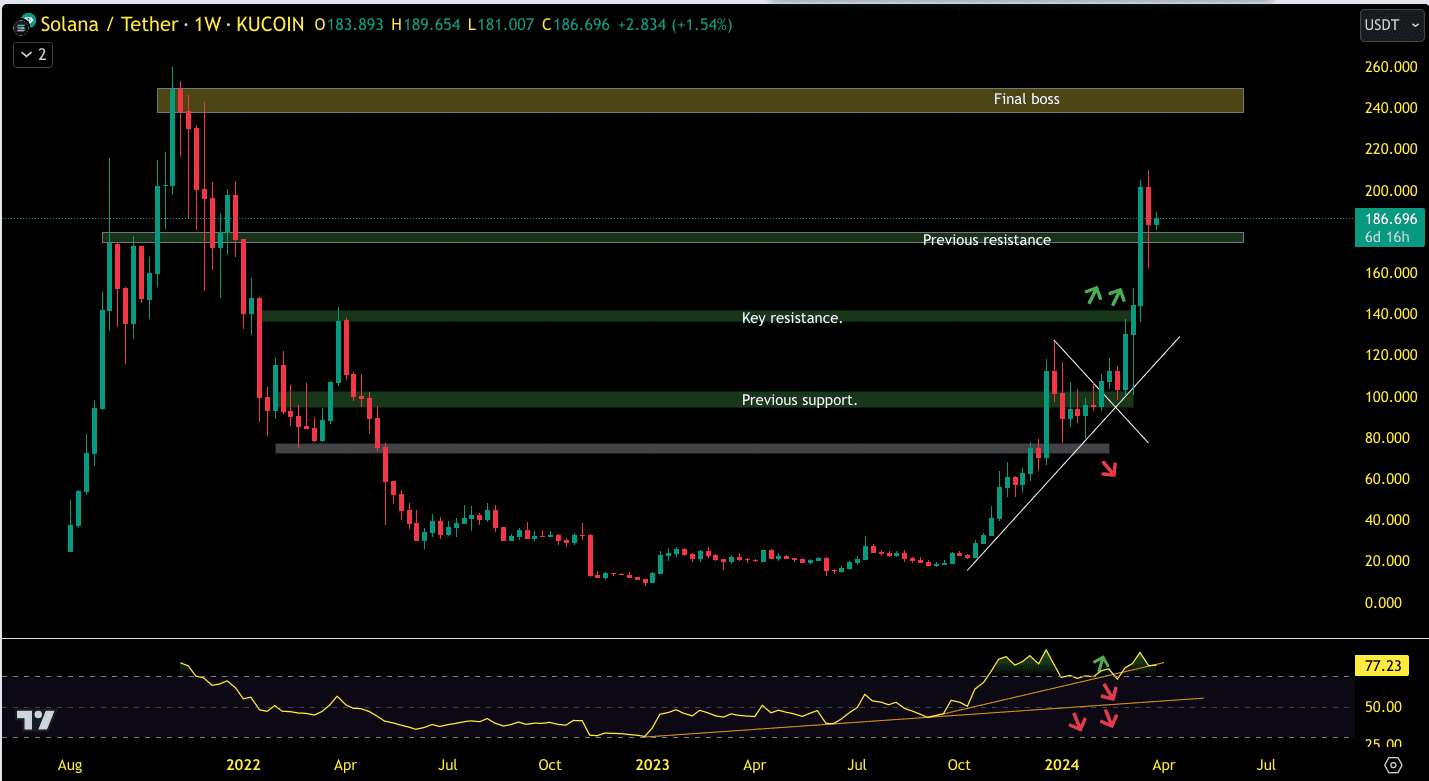The image size is (1429, 781).
Task: Click the high value H189.654
Action: (x=427, y=24)
